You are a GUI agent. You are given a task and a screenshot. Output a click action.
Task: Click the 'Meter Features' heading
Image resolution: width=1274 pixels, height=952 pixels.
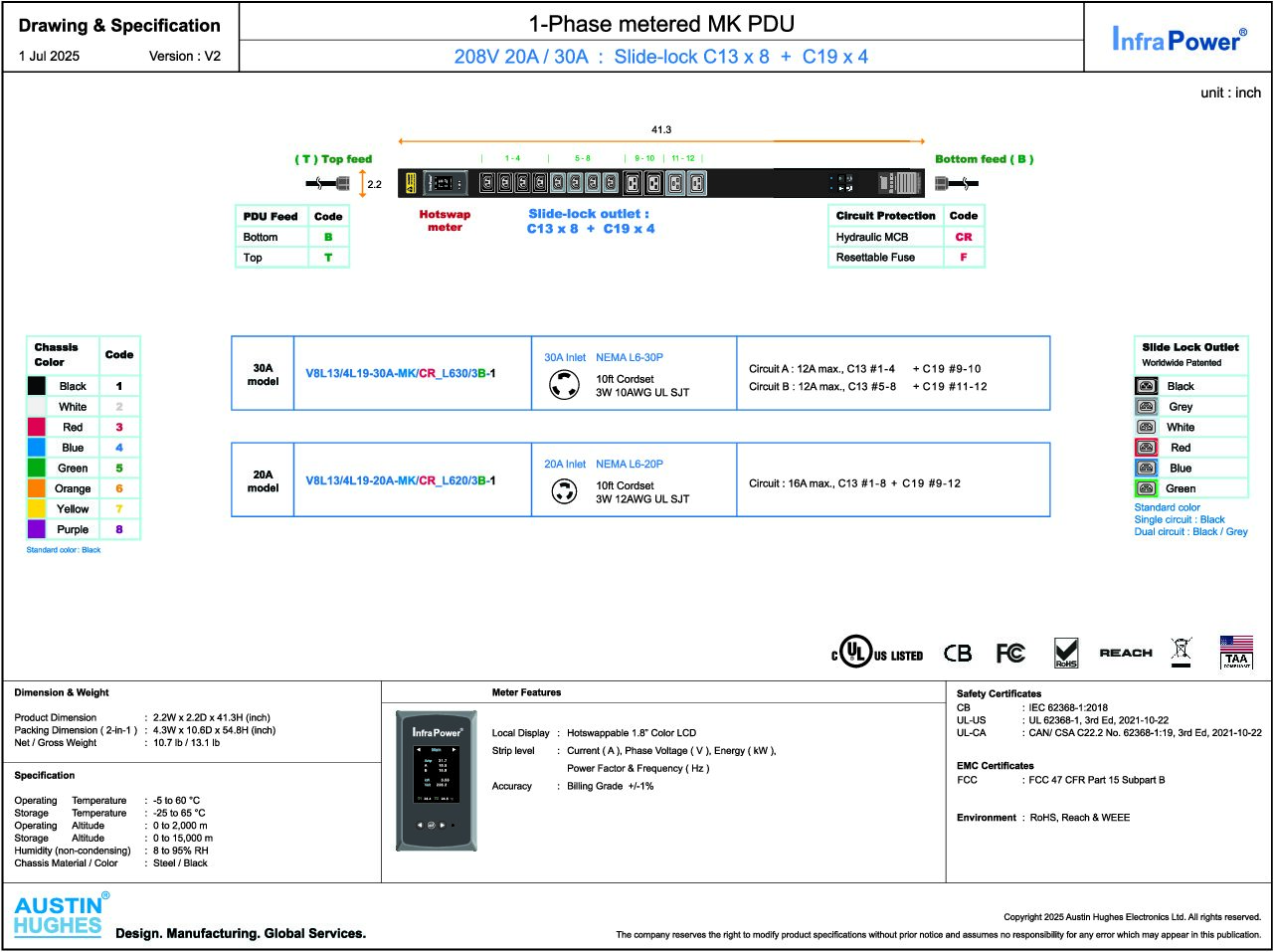coord(526,692)
